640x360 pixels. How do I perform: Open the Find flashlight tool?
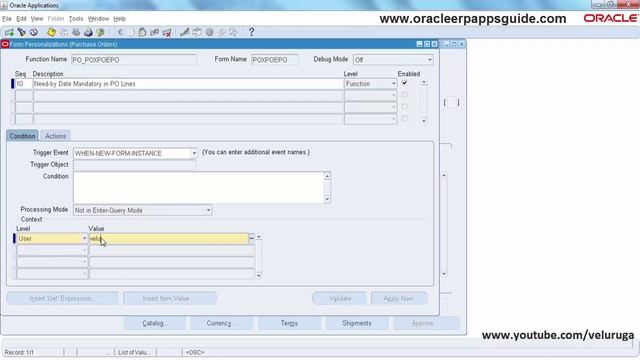[22, 32]
